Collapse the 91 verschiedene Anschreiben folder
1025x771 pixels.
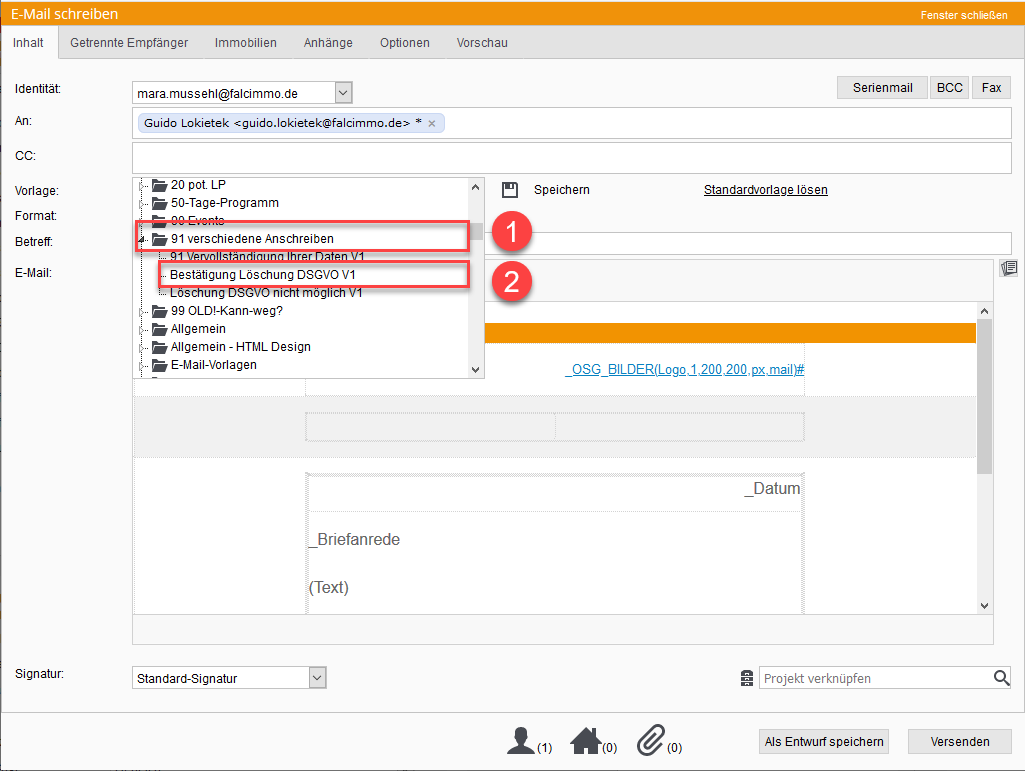142,240
